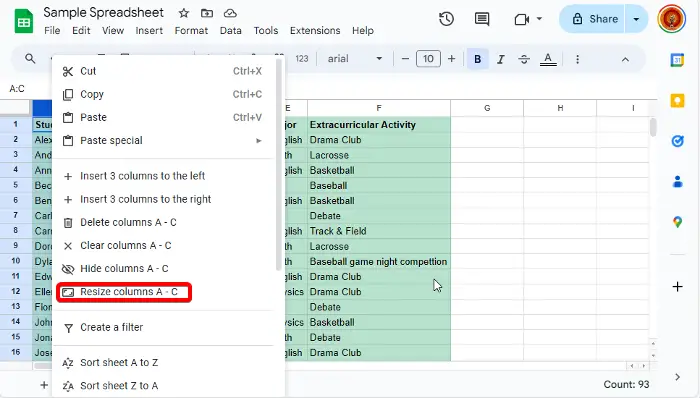Select column G header
Screen dimensions: 700x398
coord(487,108)
